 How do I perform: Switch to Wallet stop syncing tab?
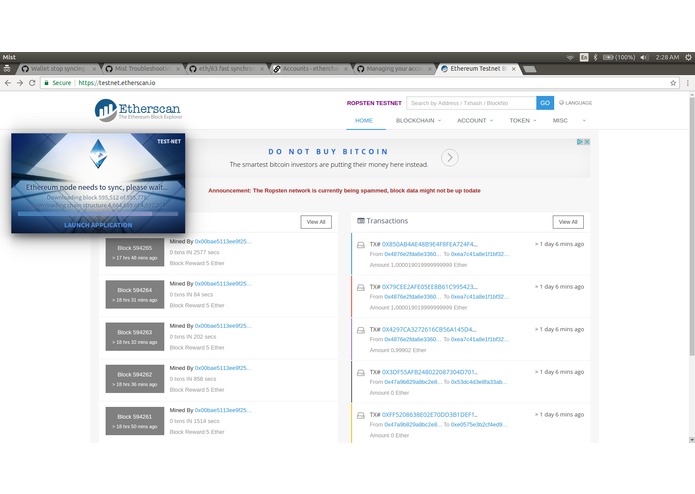click(x=58, y=69)
